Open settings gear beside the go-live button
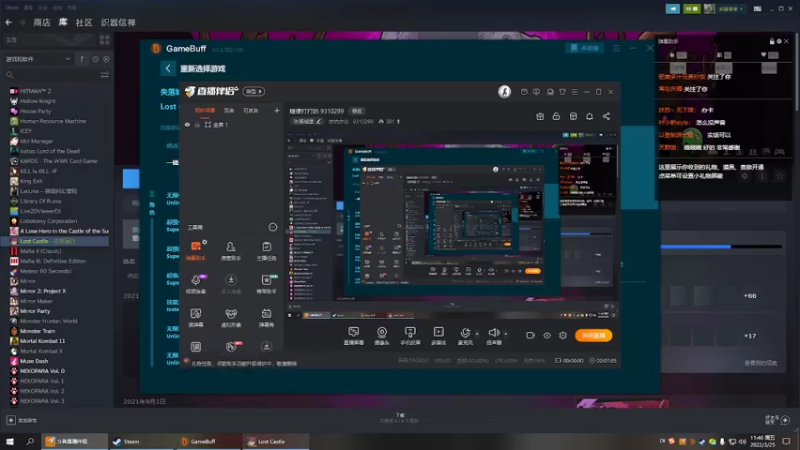 tap(563, 335)
